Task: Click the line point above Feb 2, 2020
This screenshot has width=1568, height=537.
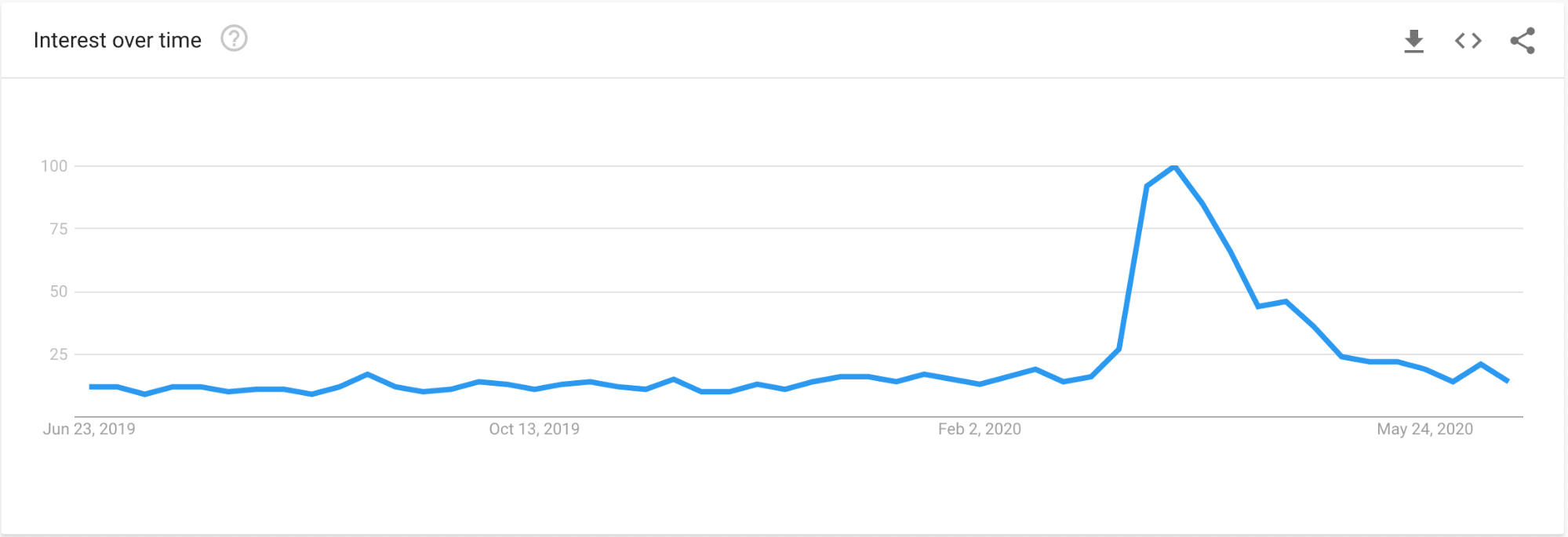Action: pos(979,384)
